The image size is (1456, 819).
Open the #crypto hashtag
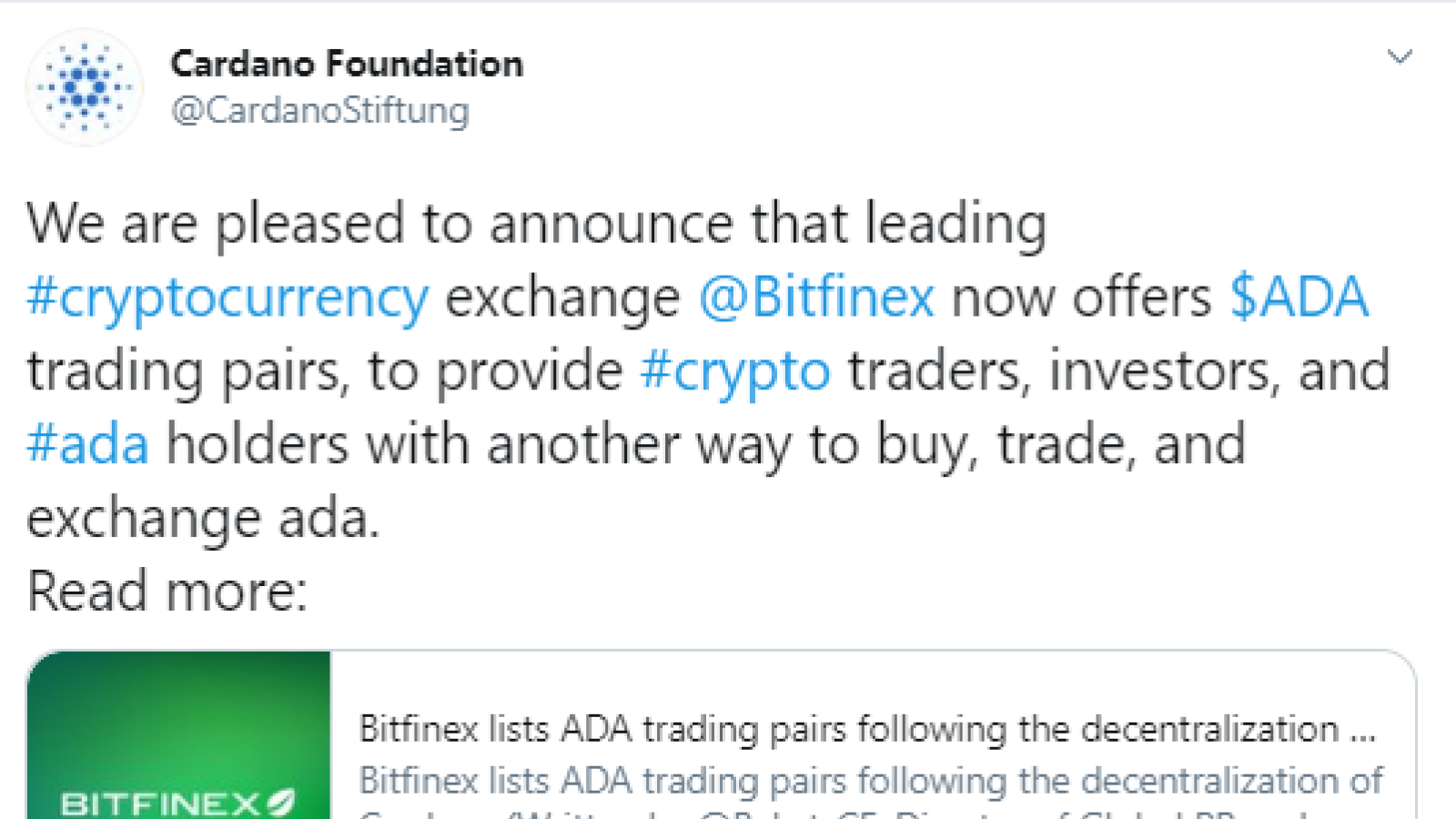(x=735, y=372)
